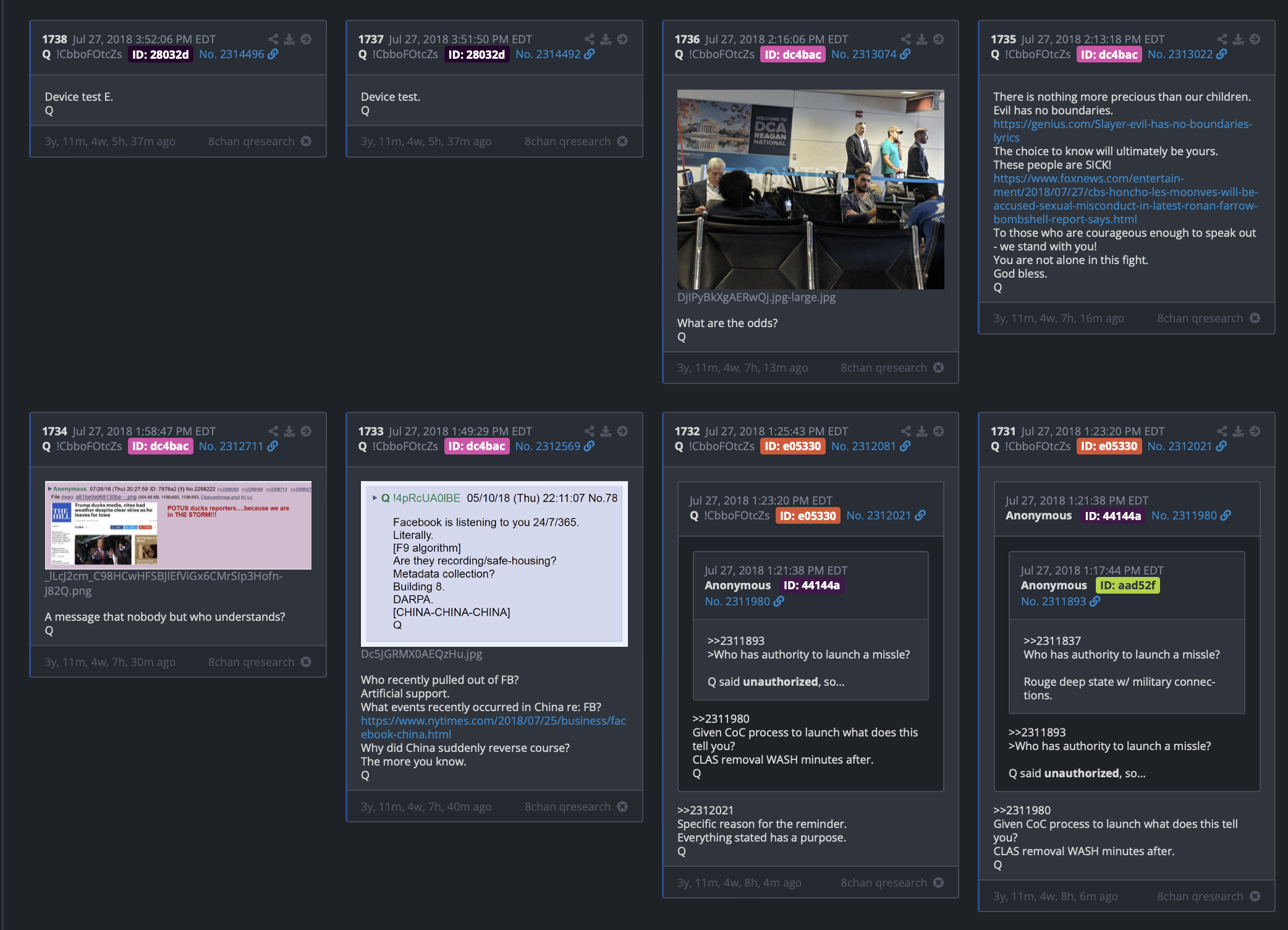Screen dimensions: 1288x930
Task: Click the text "Device test E."
Action: pyautogui.click(x=78, y=96)
